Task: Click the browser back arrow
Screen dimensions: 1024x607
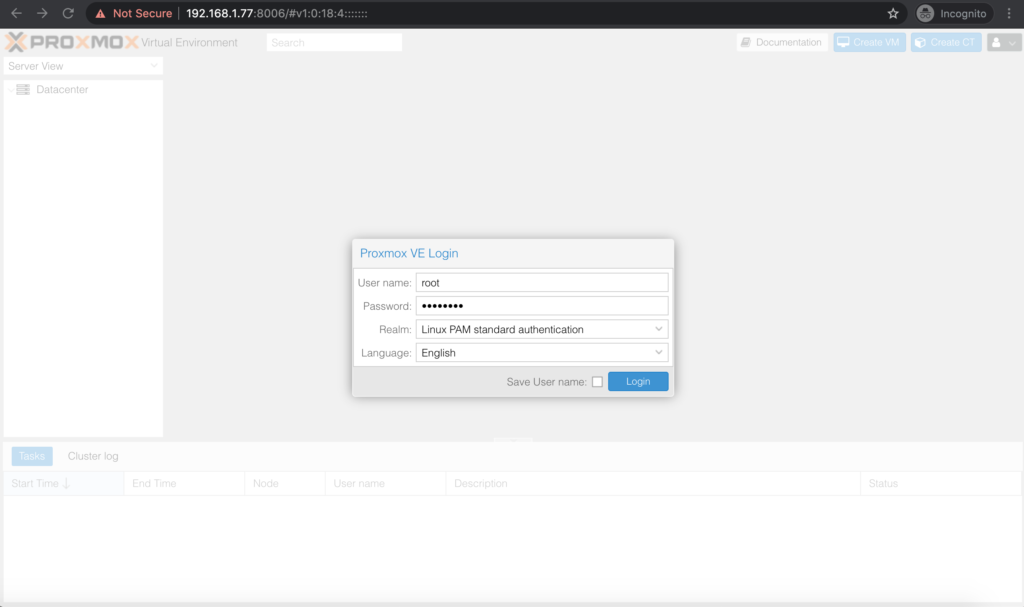Action: (16, 13)
